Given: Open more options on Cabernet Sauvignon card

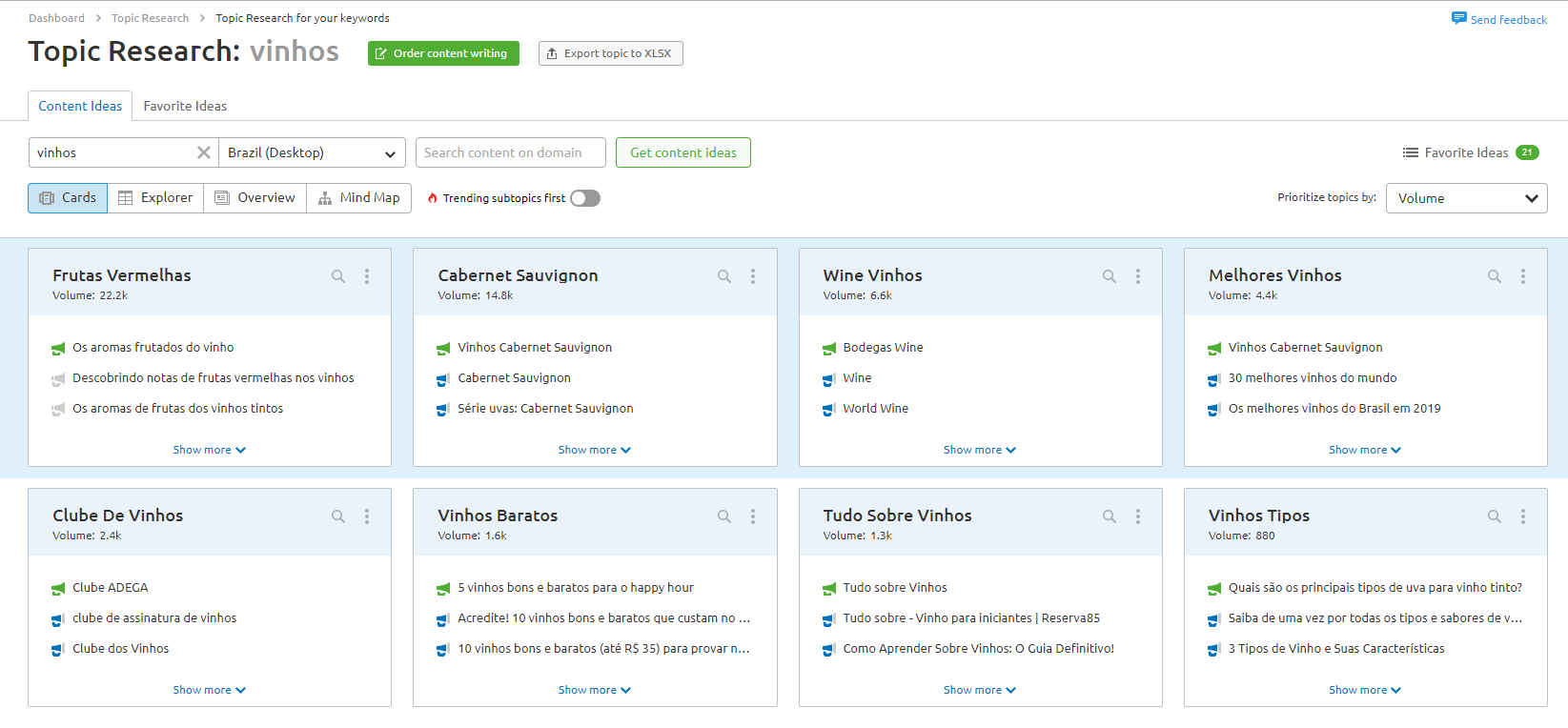Looking at the screenshot, I should coord(753,276).
